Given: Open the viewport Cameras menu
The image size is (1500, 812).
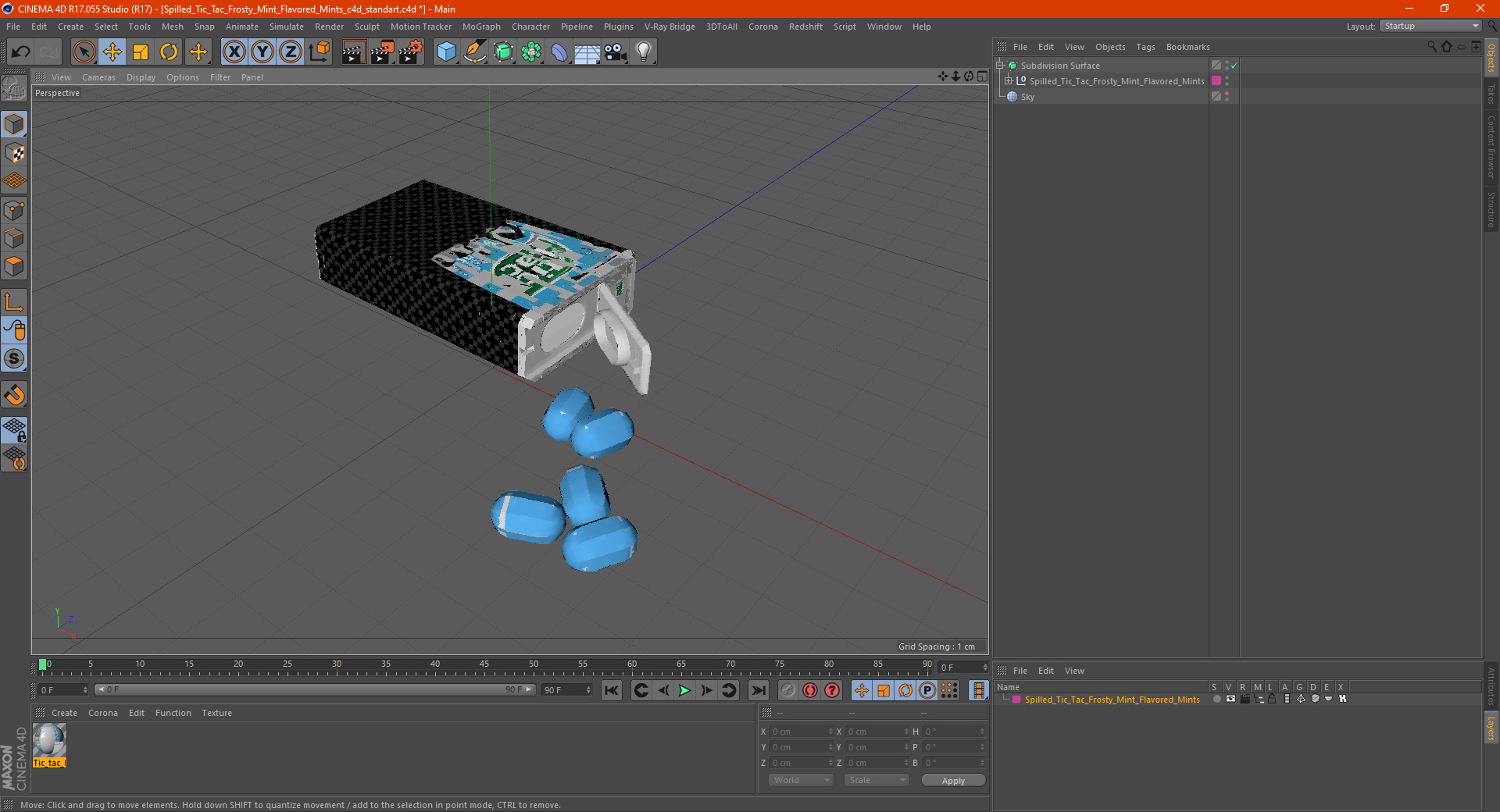Looking at the screenshot, I should [98, 77].
